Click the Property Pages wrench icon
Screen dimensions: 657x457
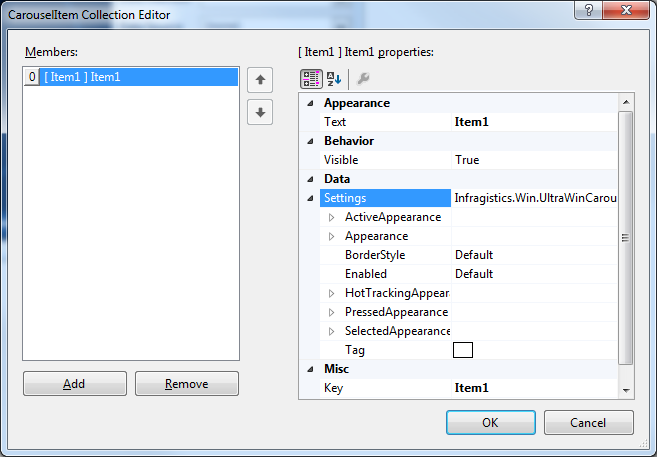pos(363,79)
